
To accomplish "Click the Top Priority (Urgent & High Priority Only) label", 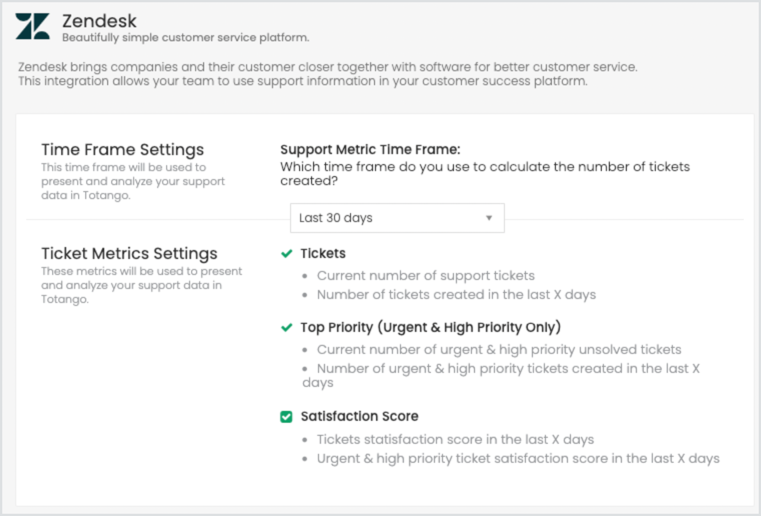I will (430, 328).
